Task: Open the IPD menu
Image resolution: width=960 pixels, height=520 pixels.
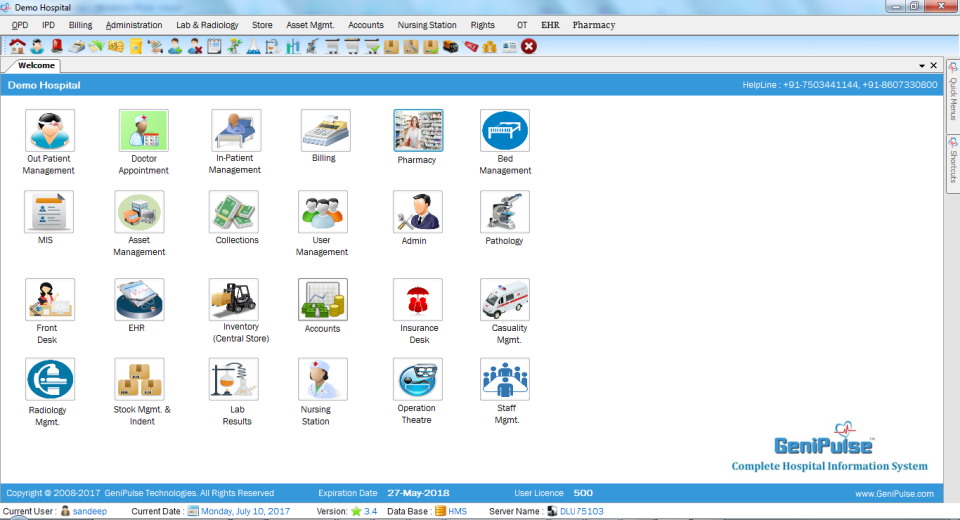Action: coord(48,25)
